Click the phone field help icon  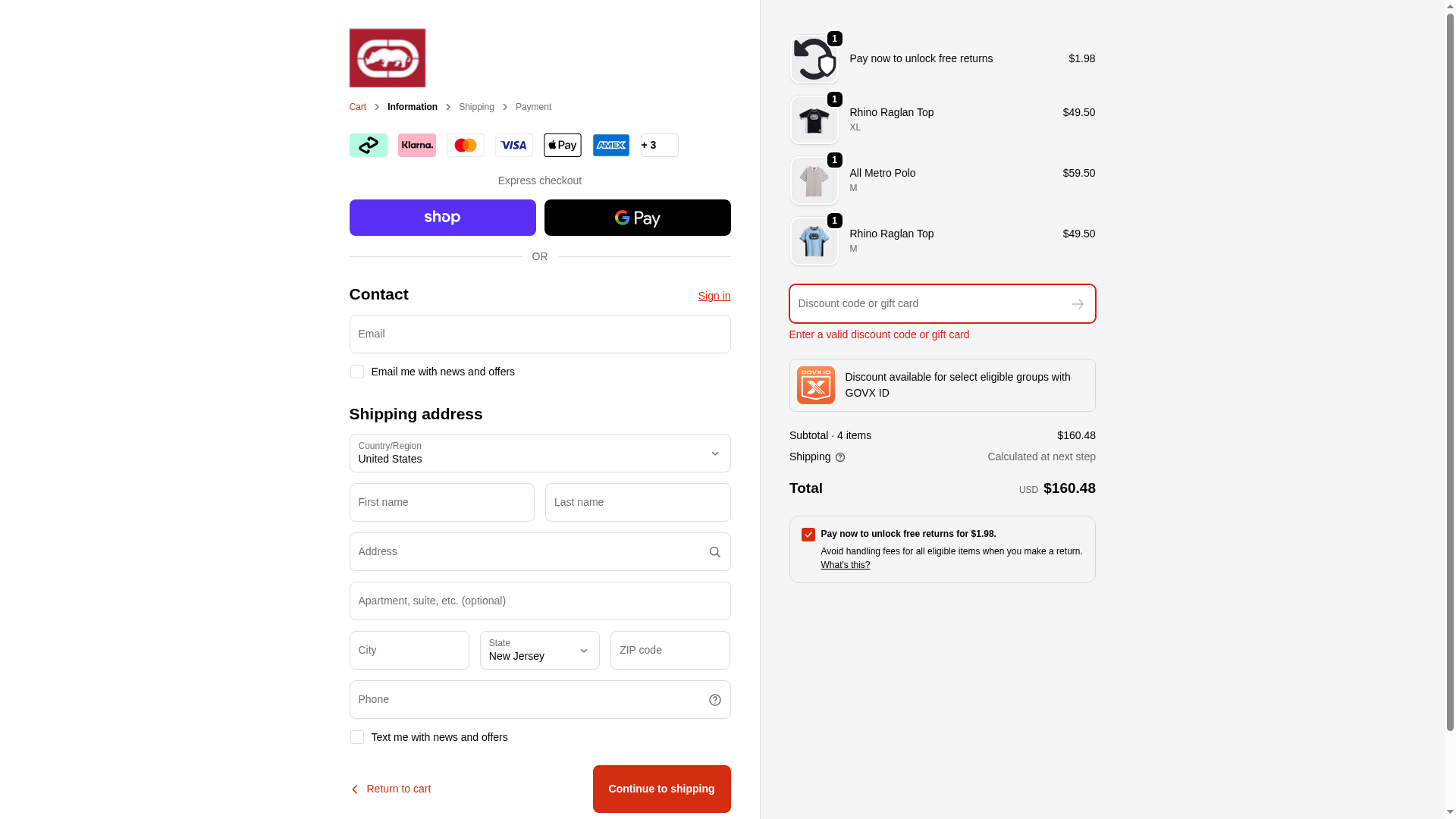point(714,700)
